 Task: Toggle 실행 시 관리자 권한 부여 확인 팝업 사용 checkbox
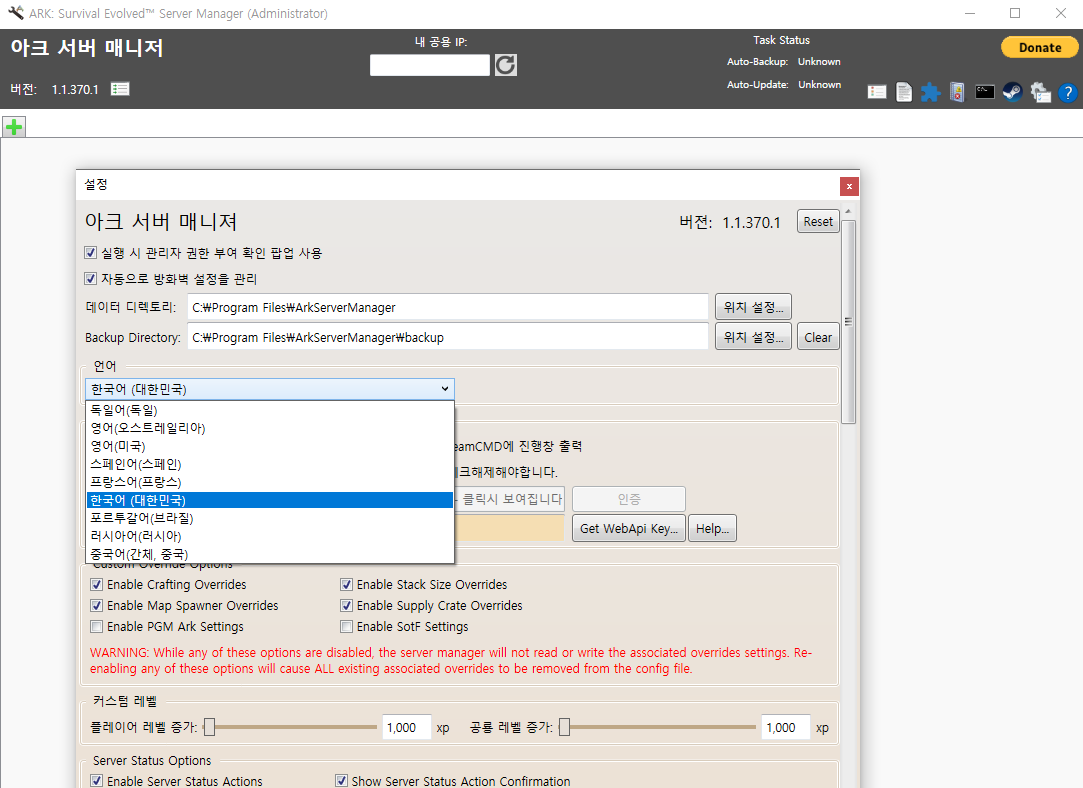pos(90,253)
